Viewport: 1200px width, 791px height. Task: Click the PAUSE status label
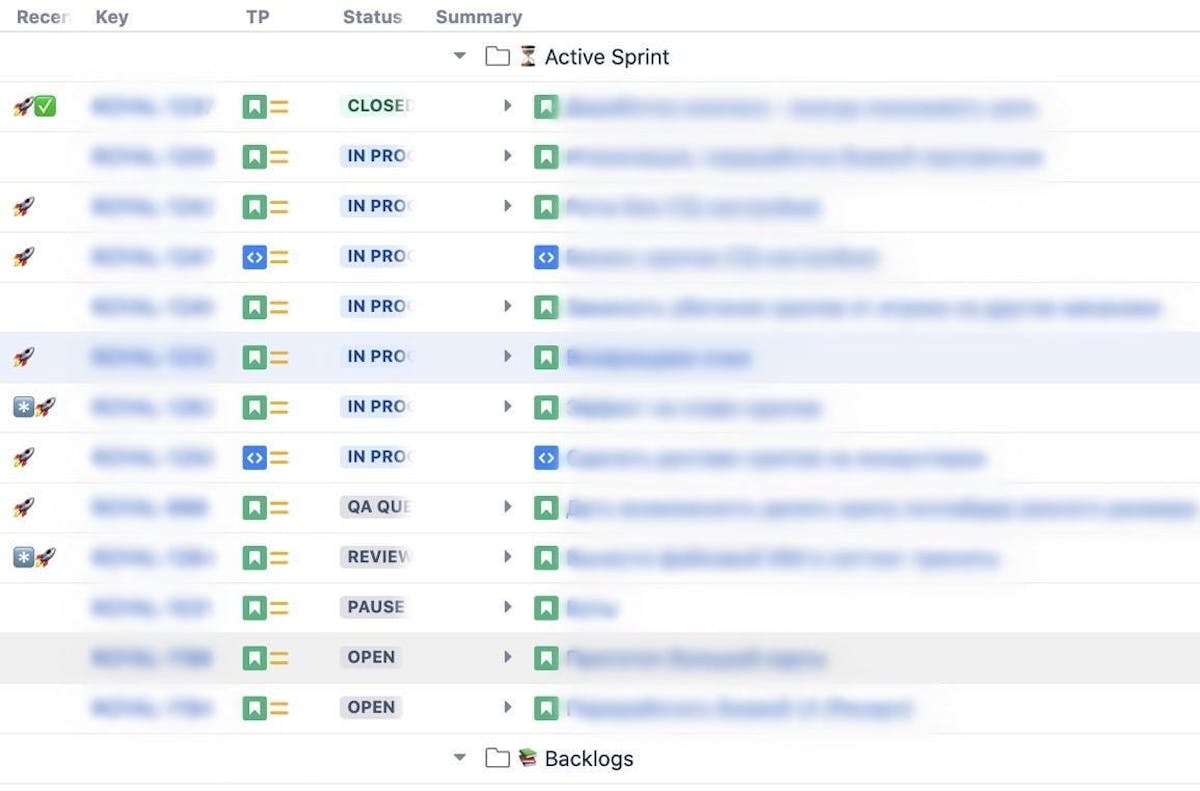click(x=373, y=607)
